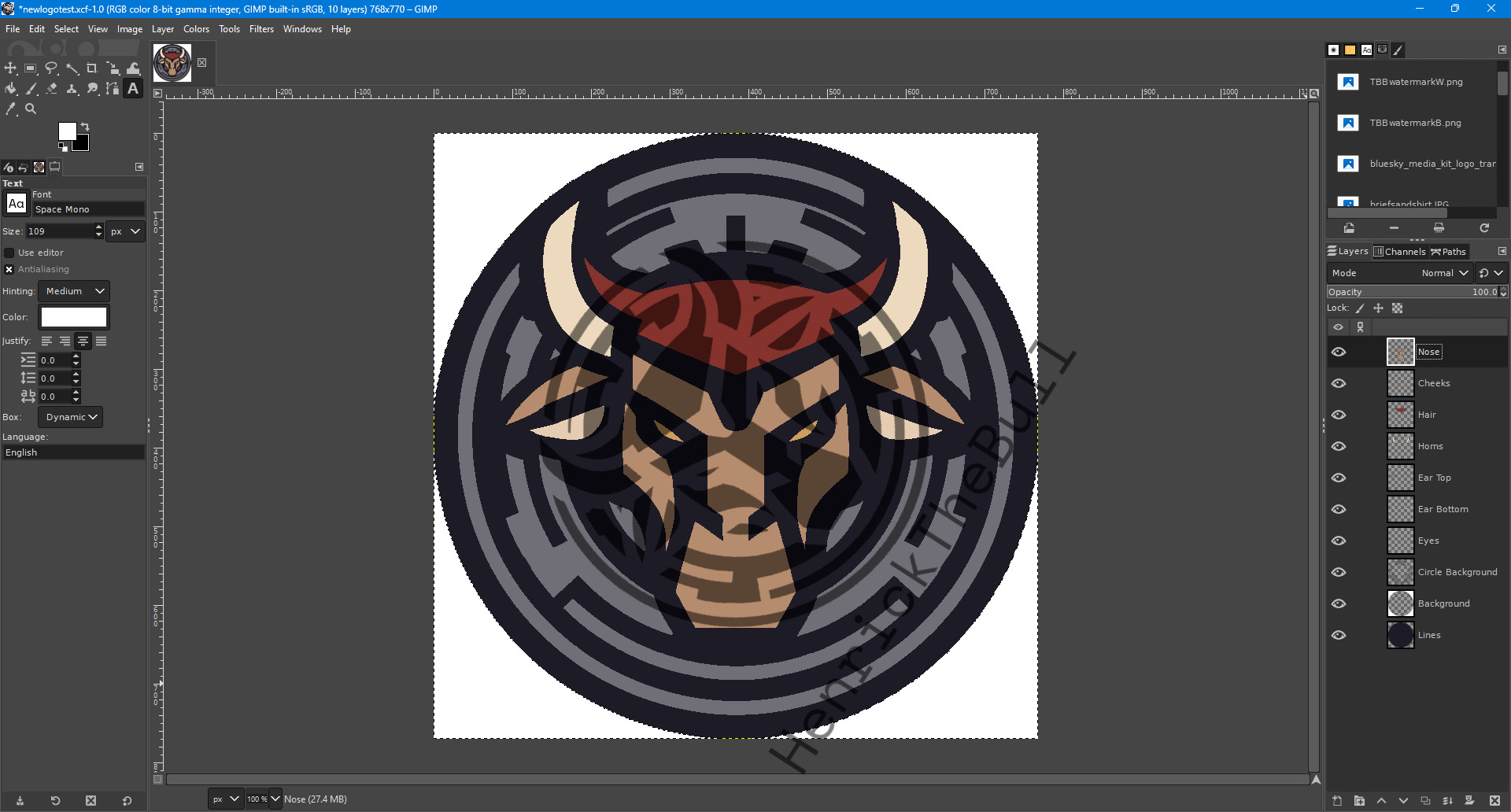This screenshot has height=812, width=1511.
Task: Select the Zoom magnifier tool
Action: (x=31, y=109)
